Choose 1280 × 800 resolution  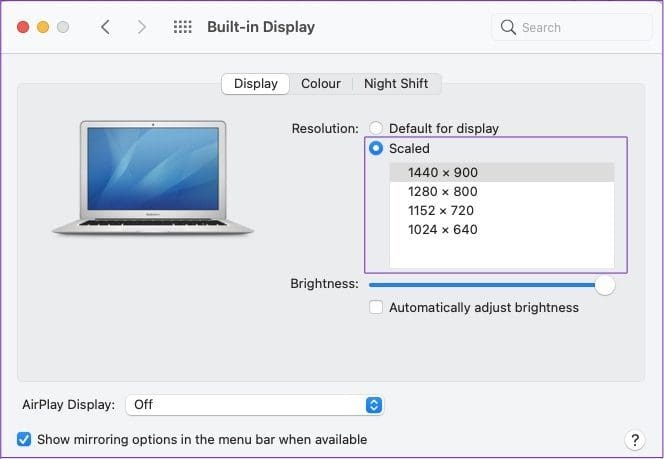502,191
